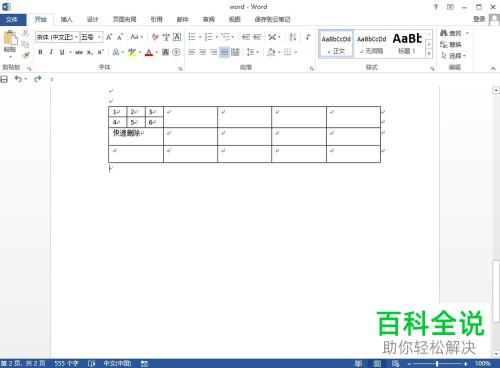Toggle Italic formatting
This screenshot has height=368, width=500.
point(51,52)
